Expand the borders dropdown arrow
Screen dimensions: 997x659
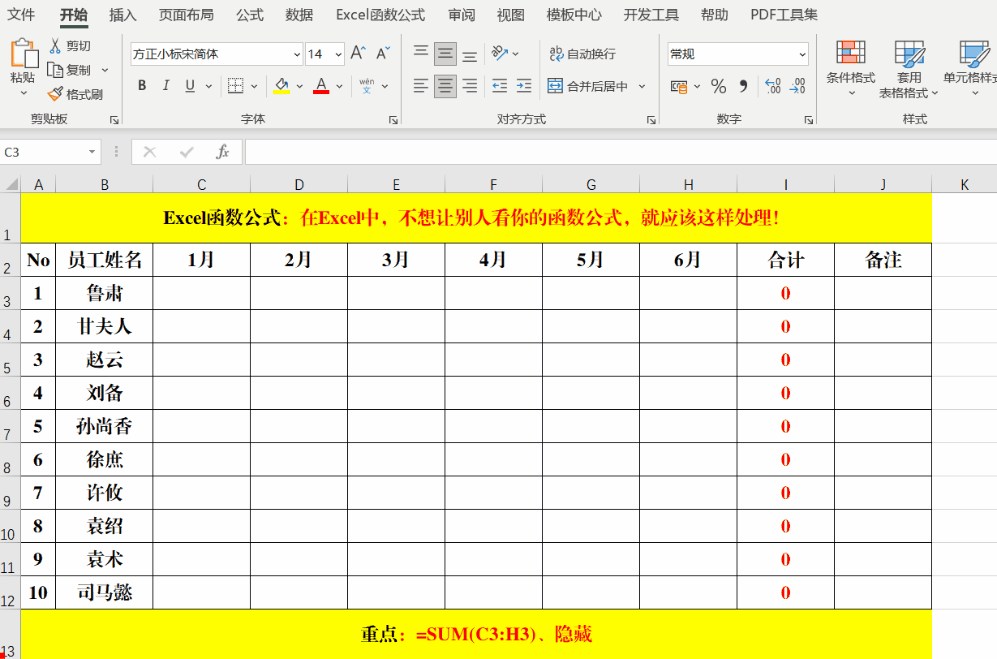click(x=254, y=86)
